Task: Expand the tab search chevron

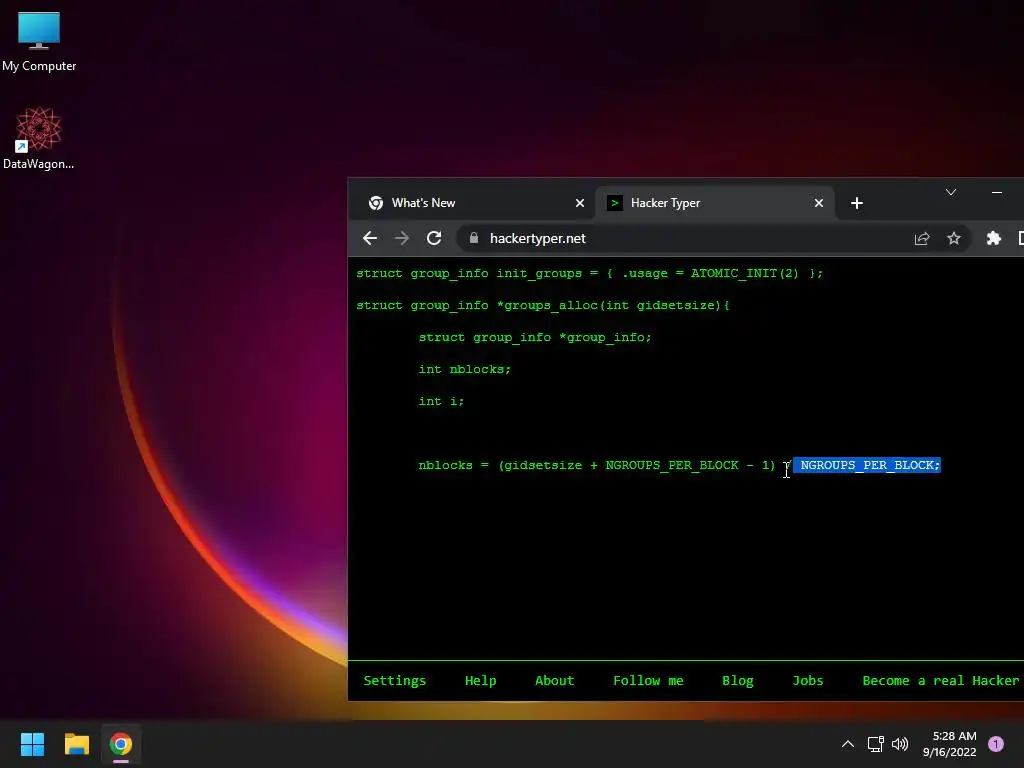Action: (951, 192)
